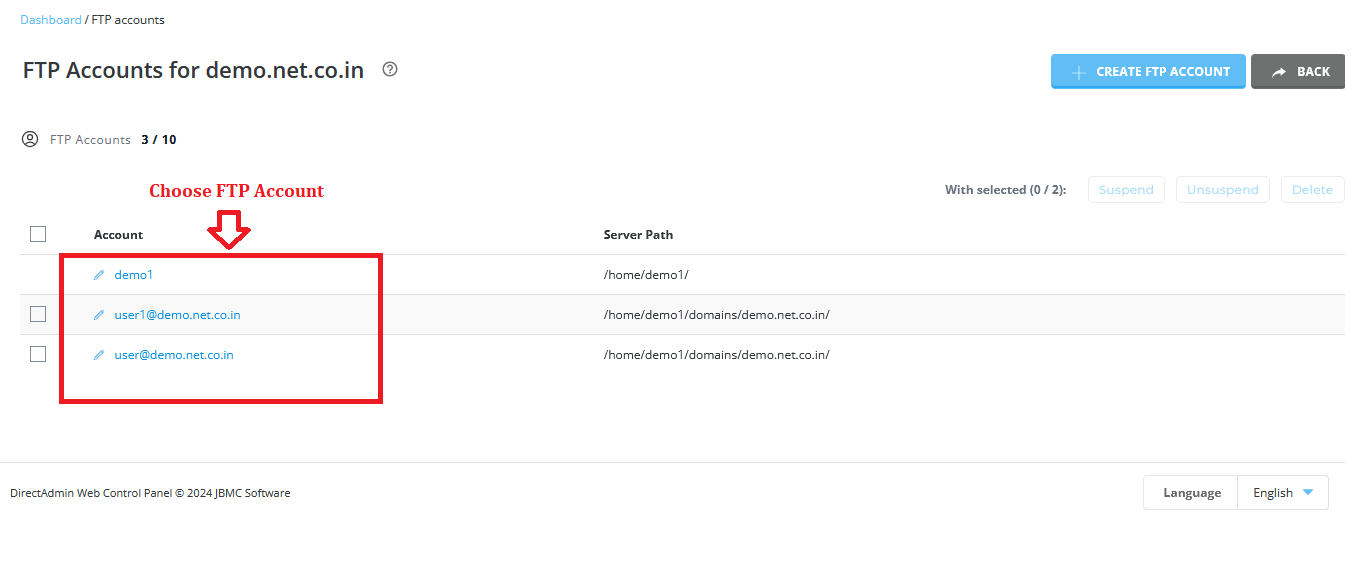Check the box for user1@demo.net.co.in row

coord(38,314)
